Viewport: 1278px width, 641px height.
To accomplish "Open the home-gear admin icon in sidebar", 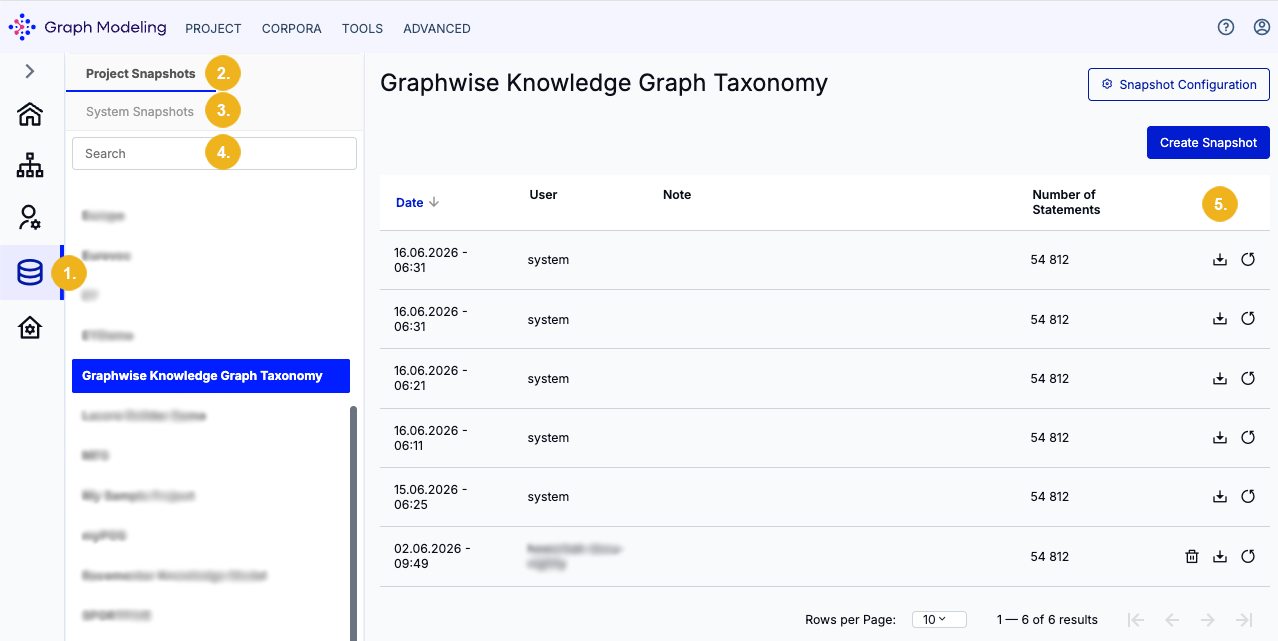I will click(30, 327).
